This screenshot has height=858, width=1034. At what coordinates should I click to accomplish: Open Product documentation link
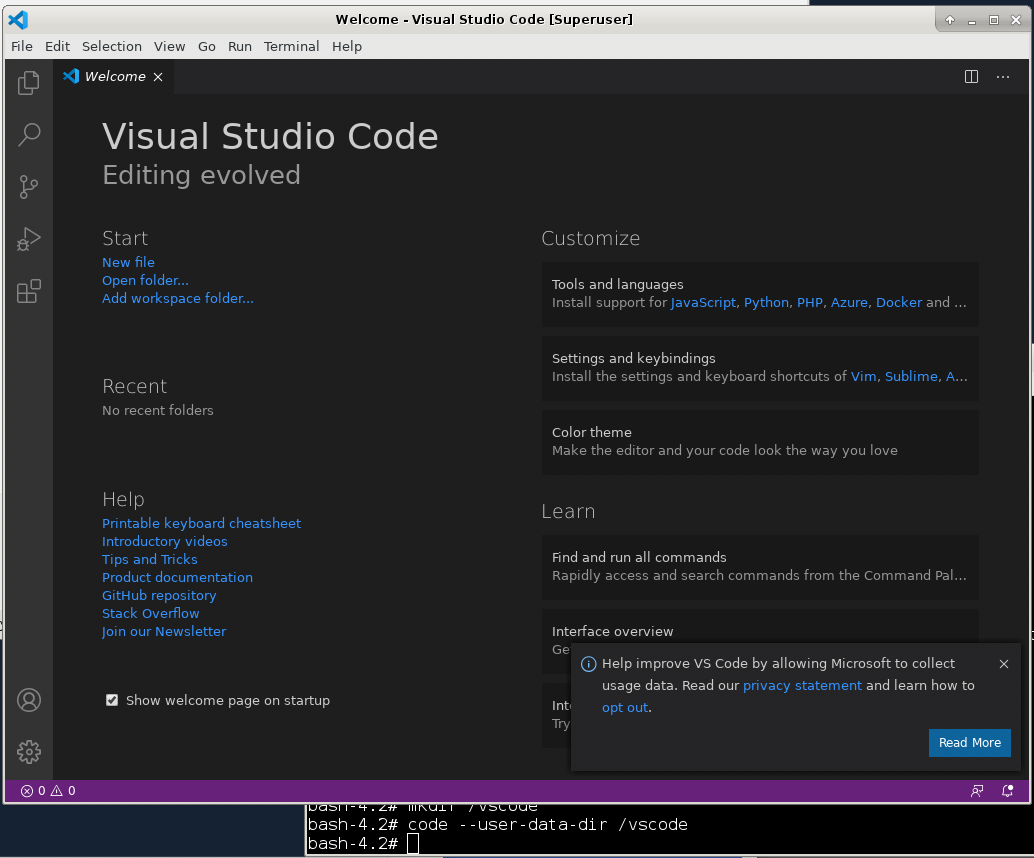click(x=177, y=577)
